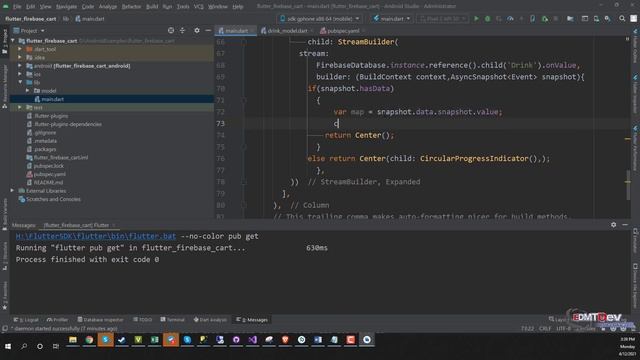Collapse all using Project panel's expand/collapse icon
Screen dimensions: 640x360
tap(182, 31)
